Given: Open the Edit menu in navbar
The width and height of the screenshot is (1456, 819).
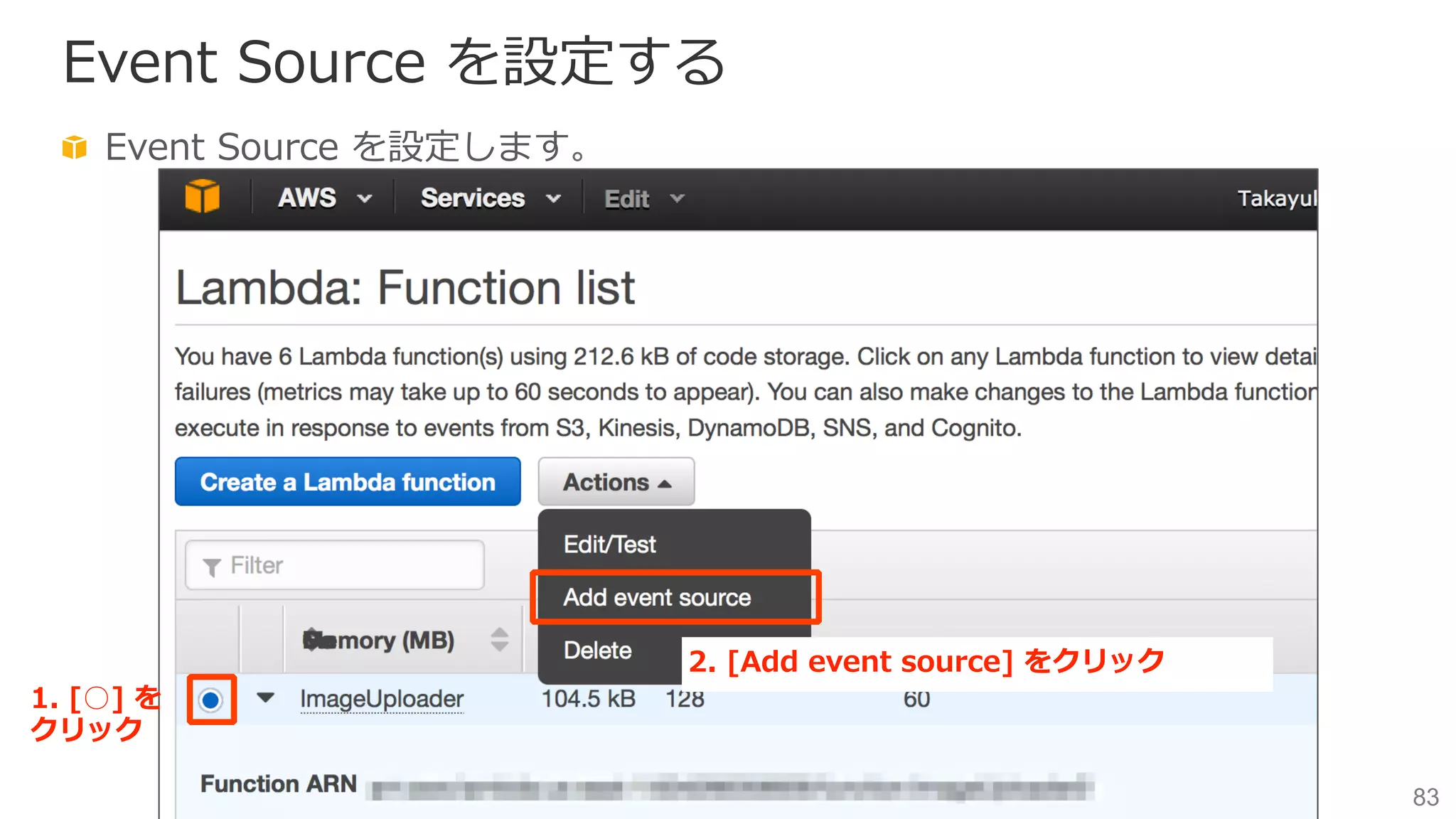Looking at the screenshot, I should (644, 199).
